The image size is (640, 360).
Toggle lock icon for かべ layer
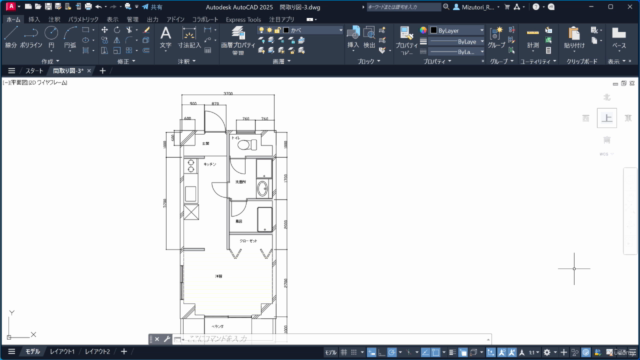point(278,30)
